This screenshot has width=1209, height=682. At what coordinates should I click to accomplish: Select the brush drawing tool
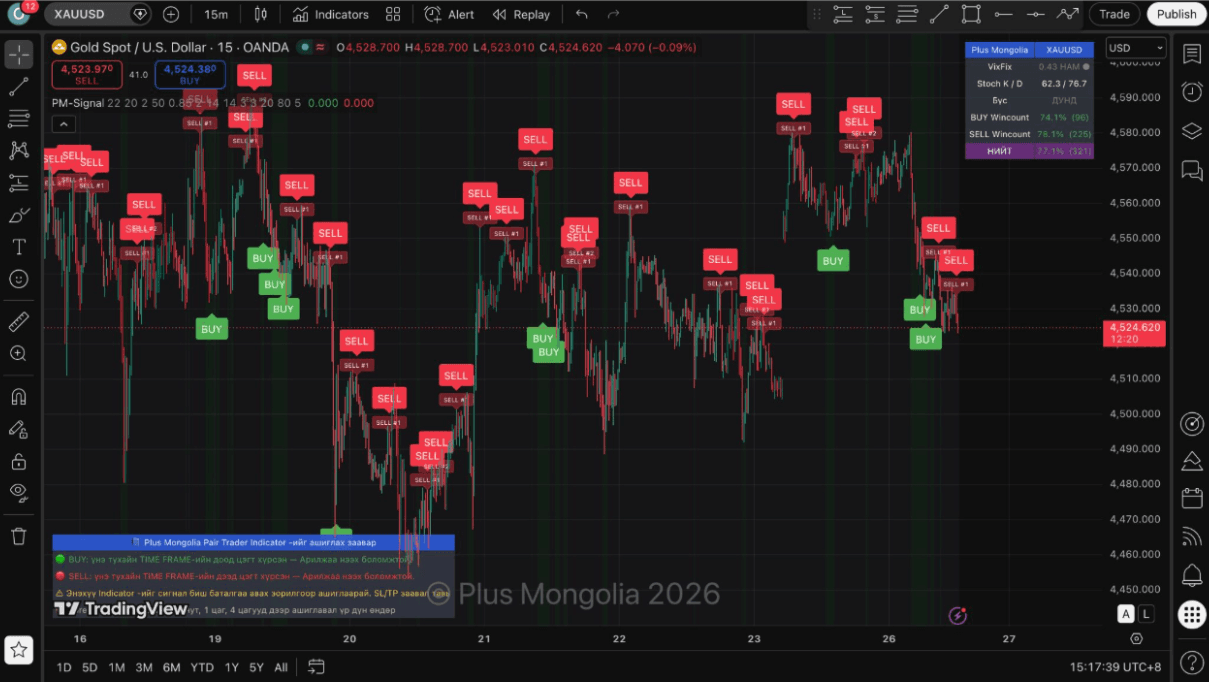[18, 215]
